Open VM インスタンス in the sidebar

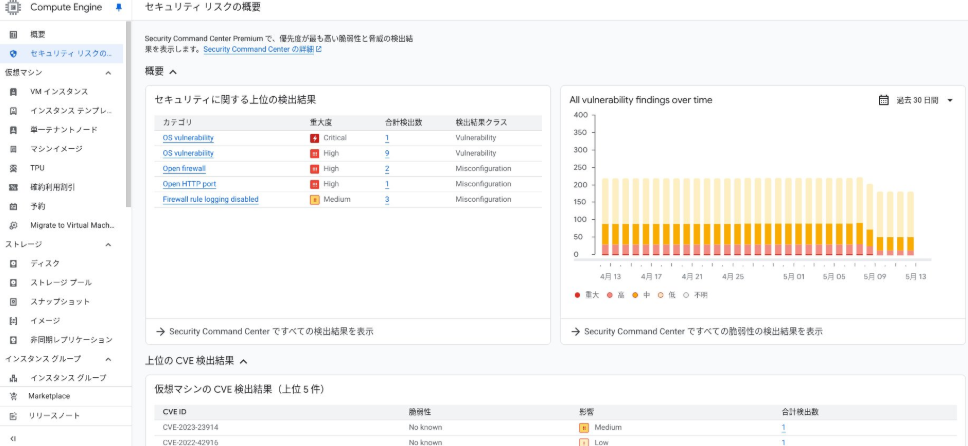coord(59,92)
